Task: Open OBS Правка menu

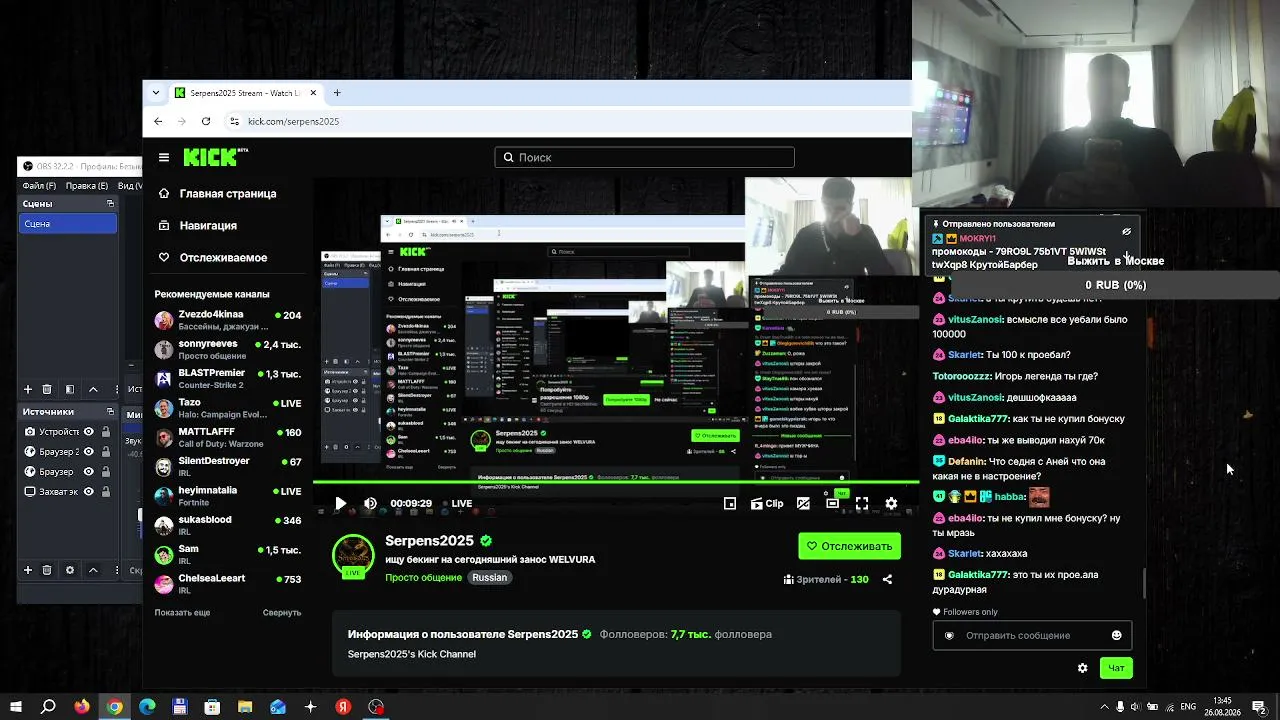Action: point(86,186)
